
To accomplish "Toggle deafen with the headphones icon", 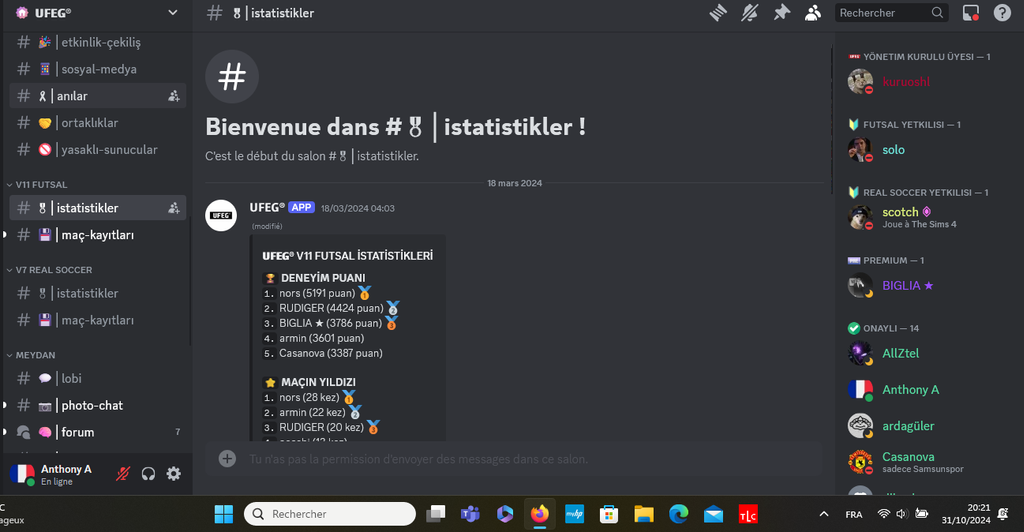I will 148,474.
